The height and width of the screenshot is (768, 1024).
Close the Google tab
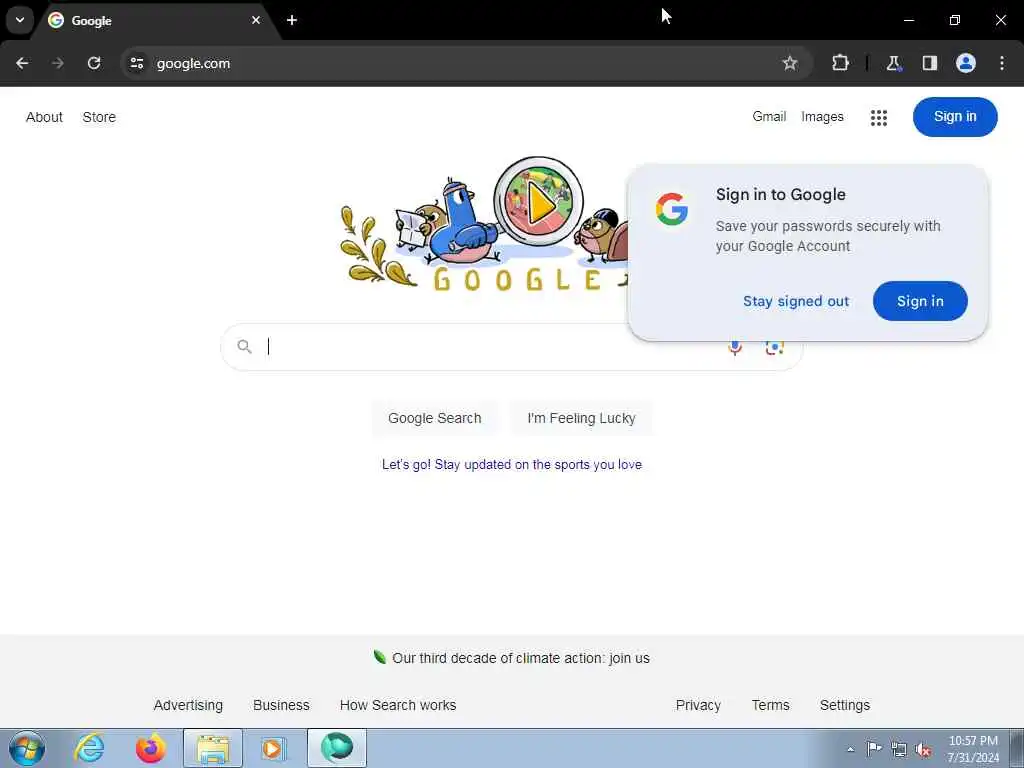coord(256,20)
